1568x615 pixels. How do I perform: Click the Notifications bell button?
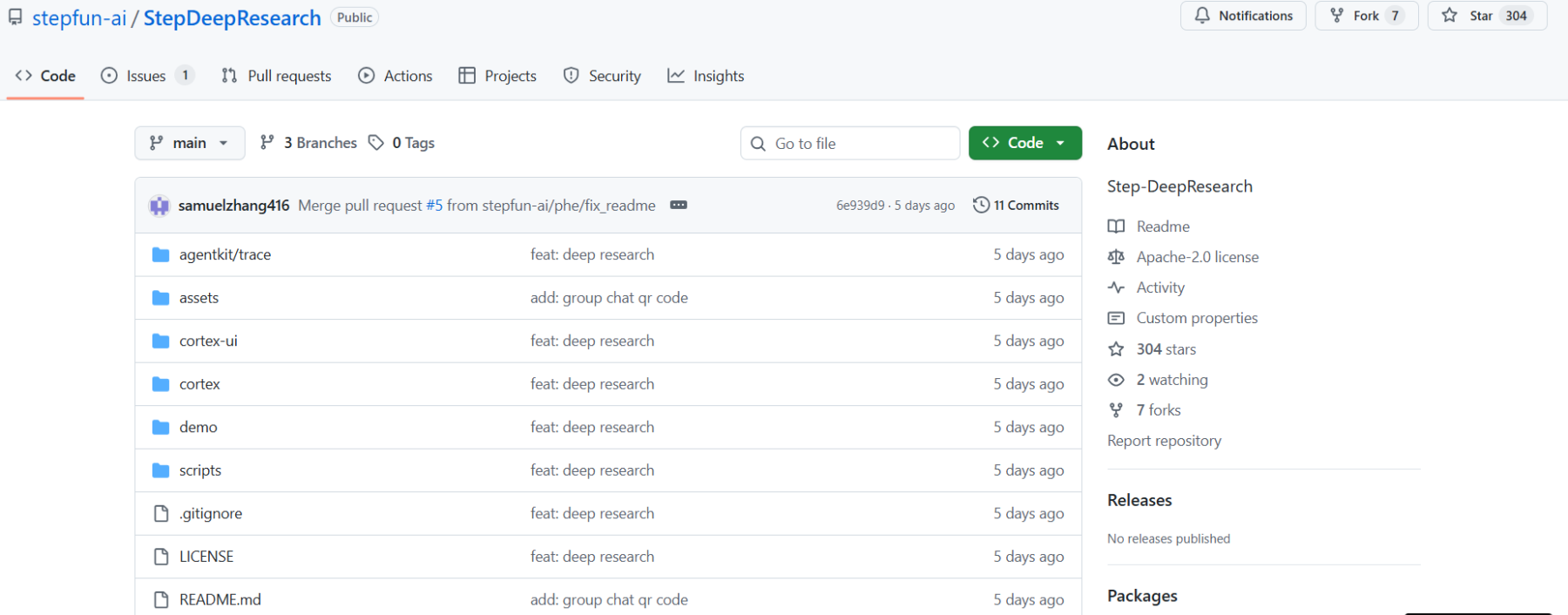coord(1243,16)
